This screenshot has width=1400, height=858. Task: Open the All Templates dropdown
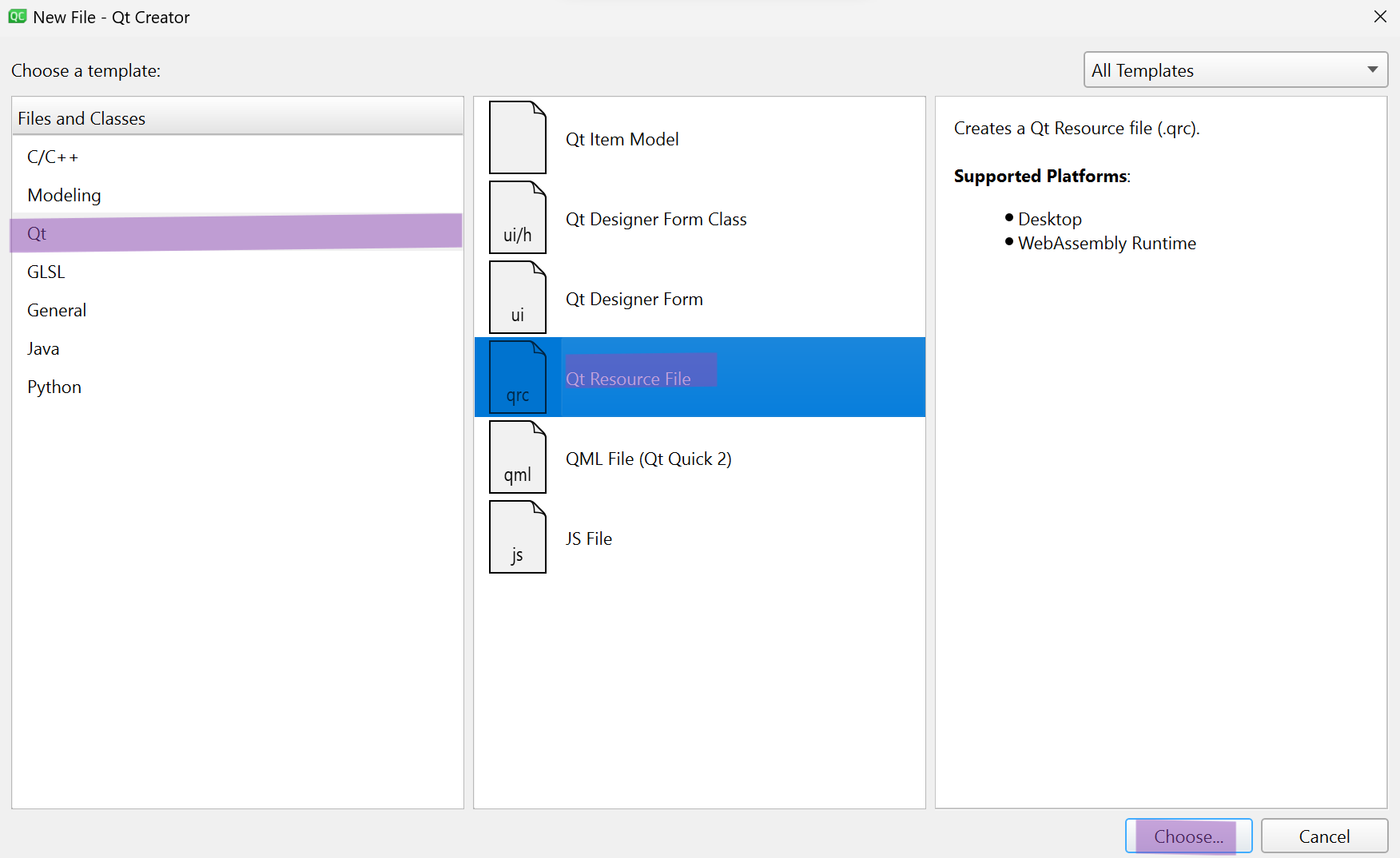point(1235,70)
